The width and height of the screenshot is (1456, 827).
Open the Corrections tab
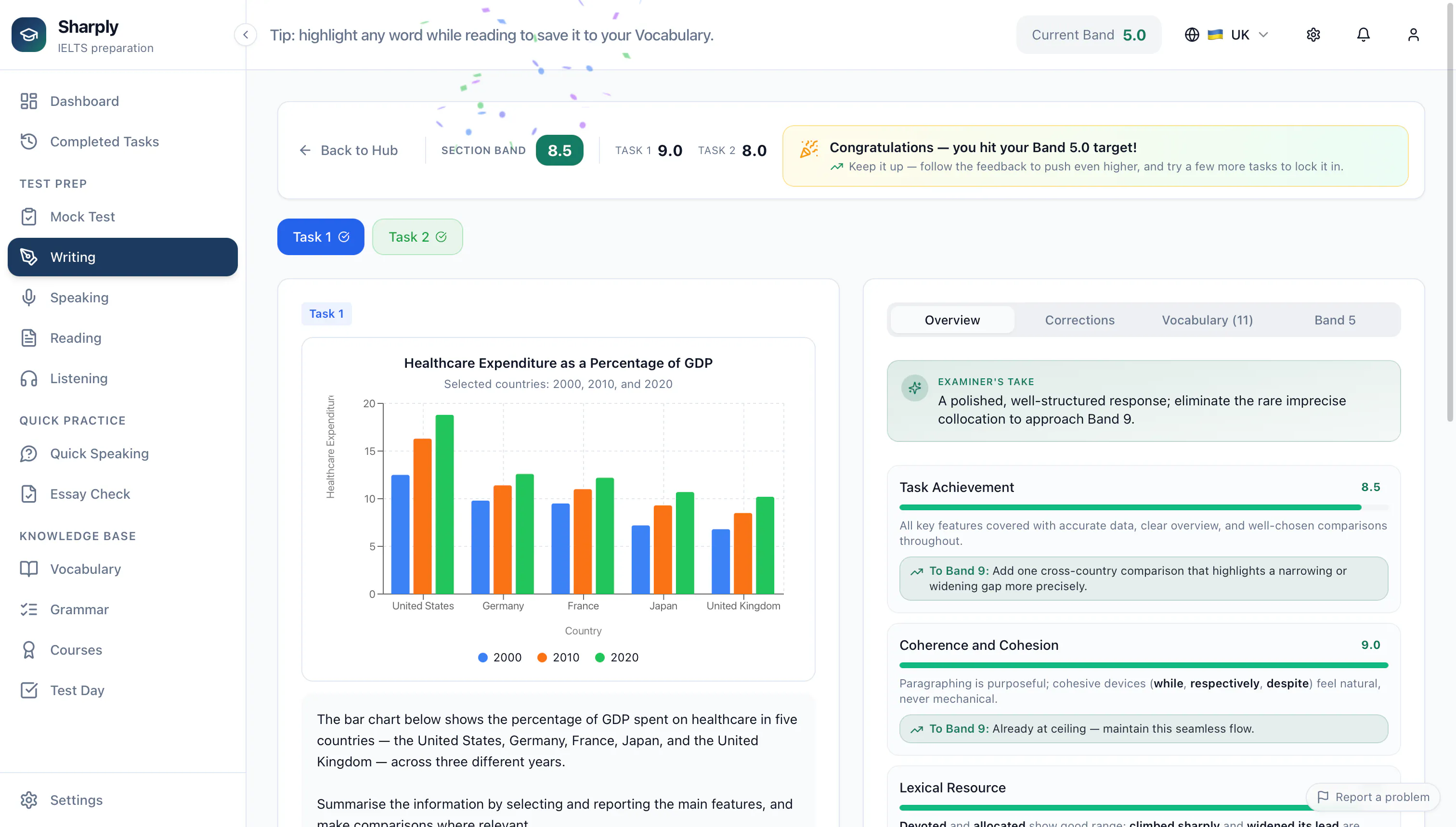(1080, 320)
